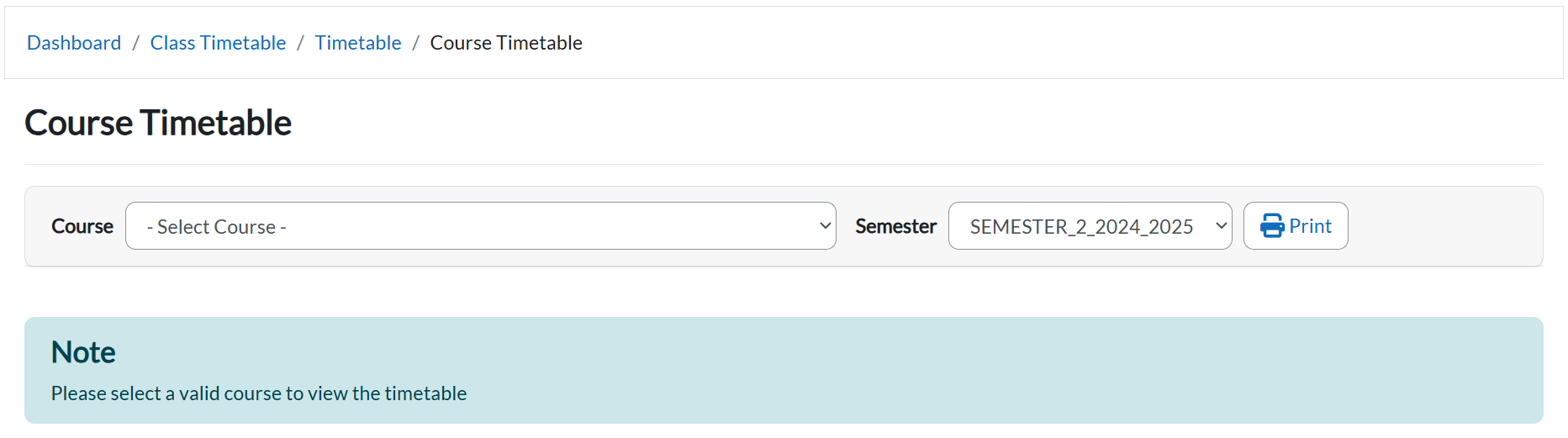Click the 'Please select a valid course' message

coord(259,393)
